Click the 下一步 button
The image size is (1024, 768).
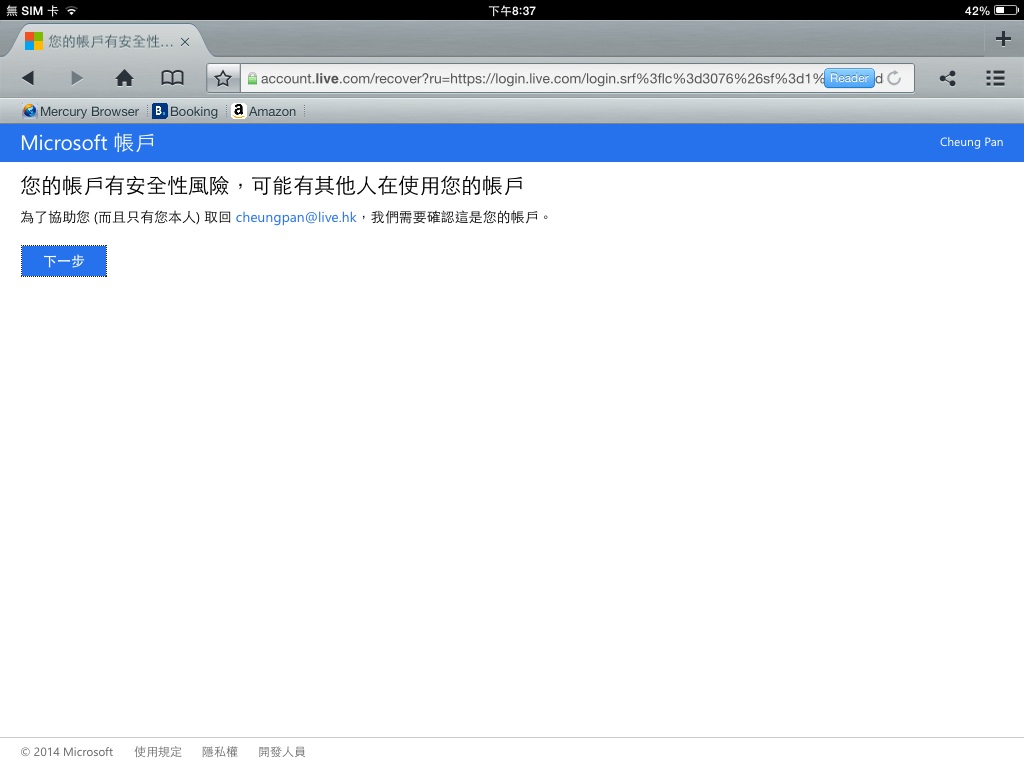point(64,261)
